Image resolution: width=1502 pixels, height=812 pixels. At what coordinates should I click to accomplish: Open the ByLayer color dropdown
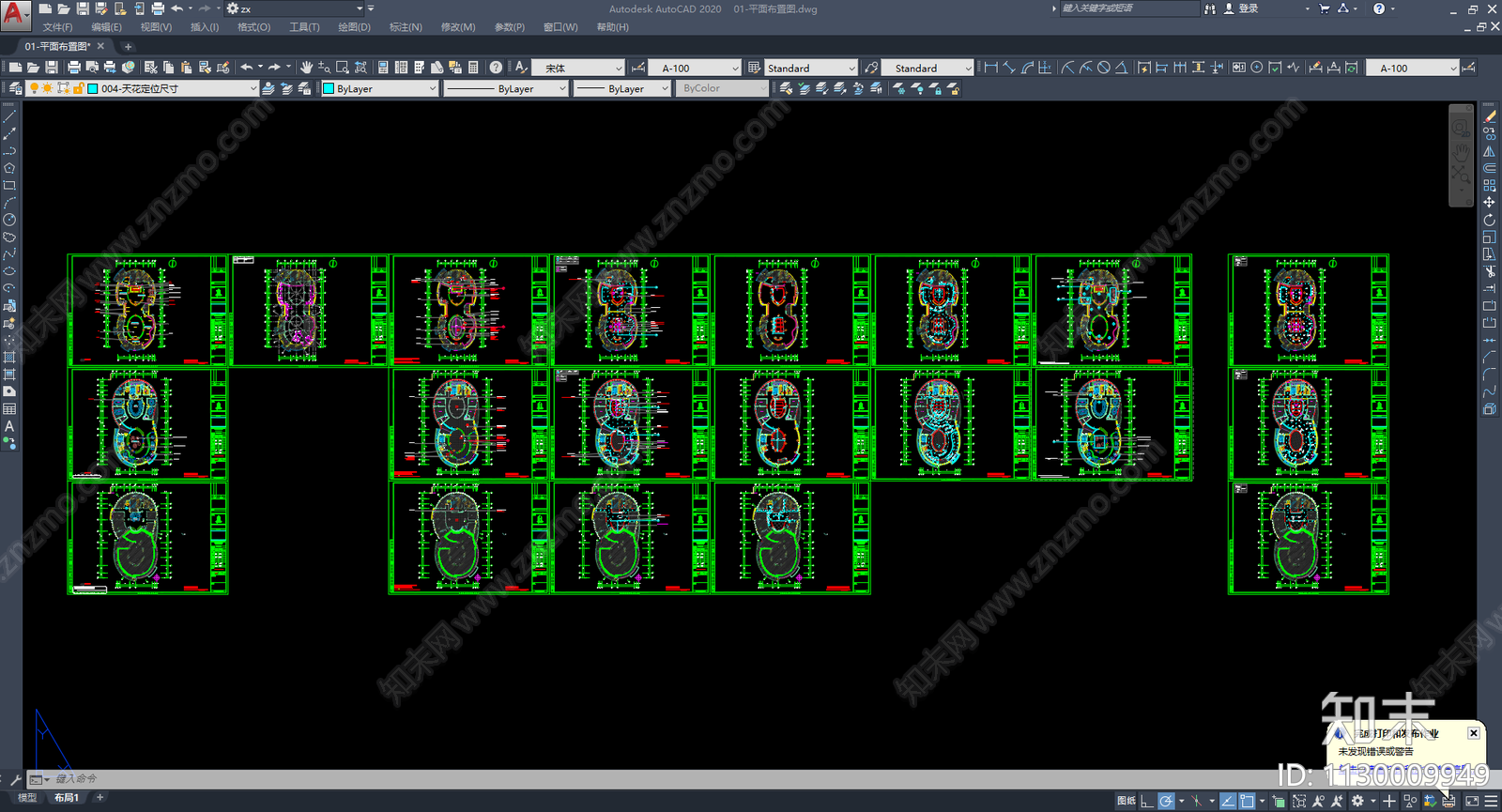point(379,88)
